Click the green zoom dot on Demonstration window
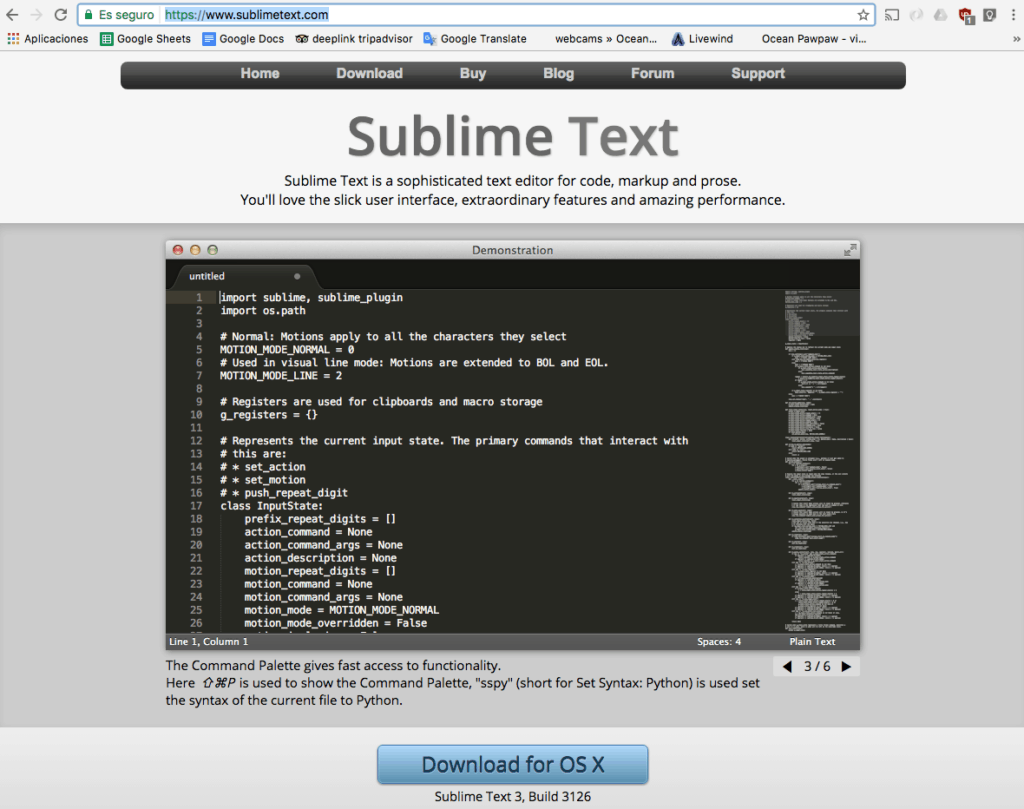Screen dimensions: 1024x809 pos(212,249)
